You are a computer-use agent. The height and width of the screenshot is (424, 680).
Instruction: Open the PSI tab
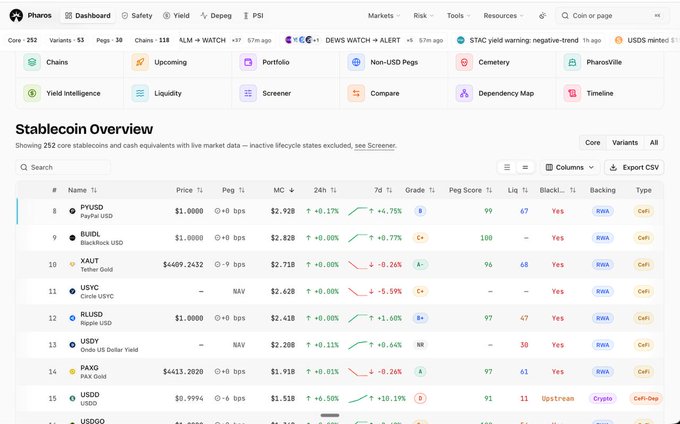pyautogui.click(x=253, y=16)
